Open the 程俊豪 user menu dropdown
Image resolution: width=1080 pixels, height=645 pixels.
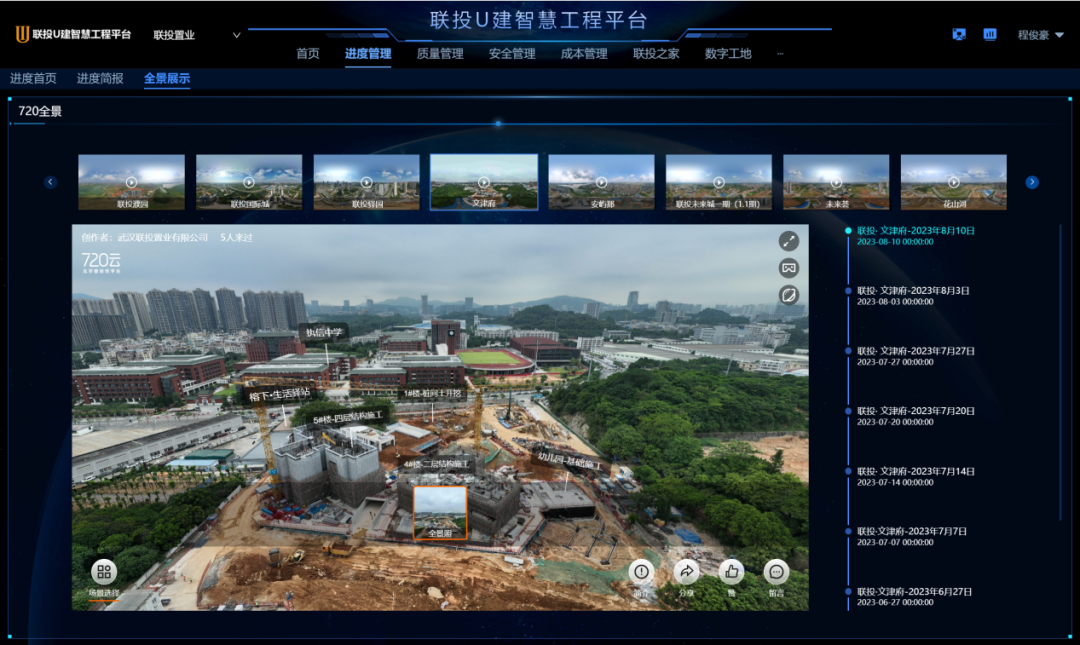coord(1041,35)
